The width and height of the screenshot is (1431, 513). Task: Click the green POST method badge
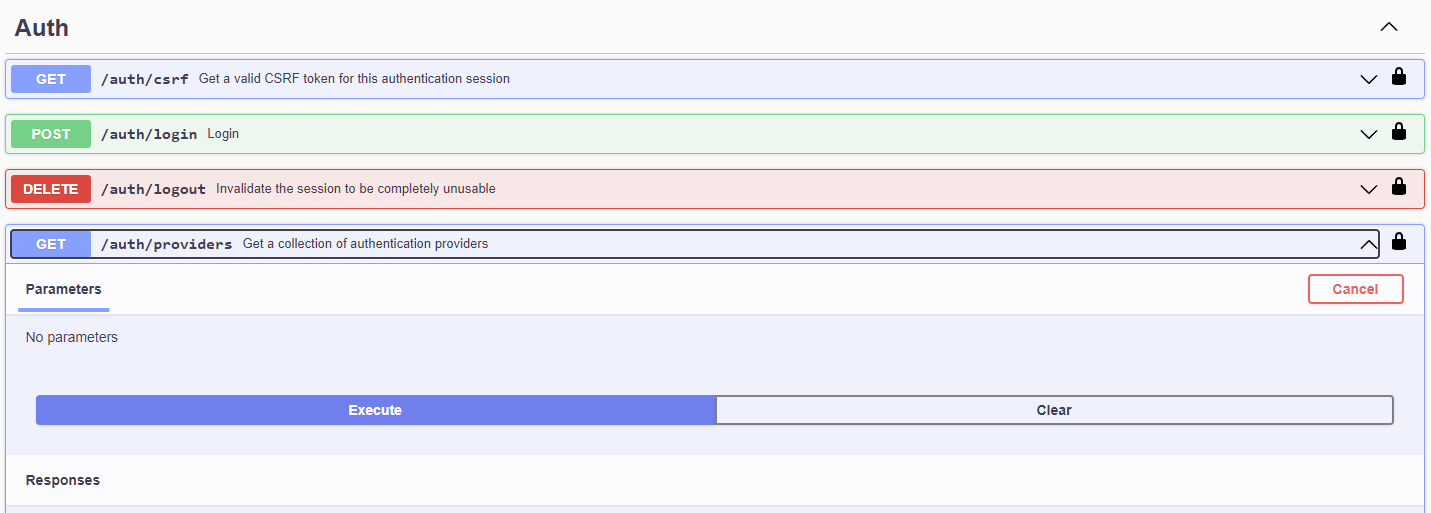click(x=51, y=134)
